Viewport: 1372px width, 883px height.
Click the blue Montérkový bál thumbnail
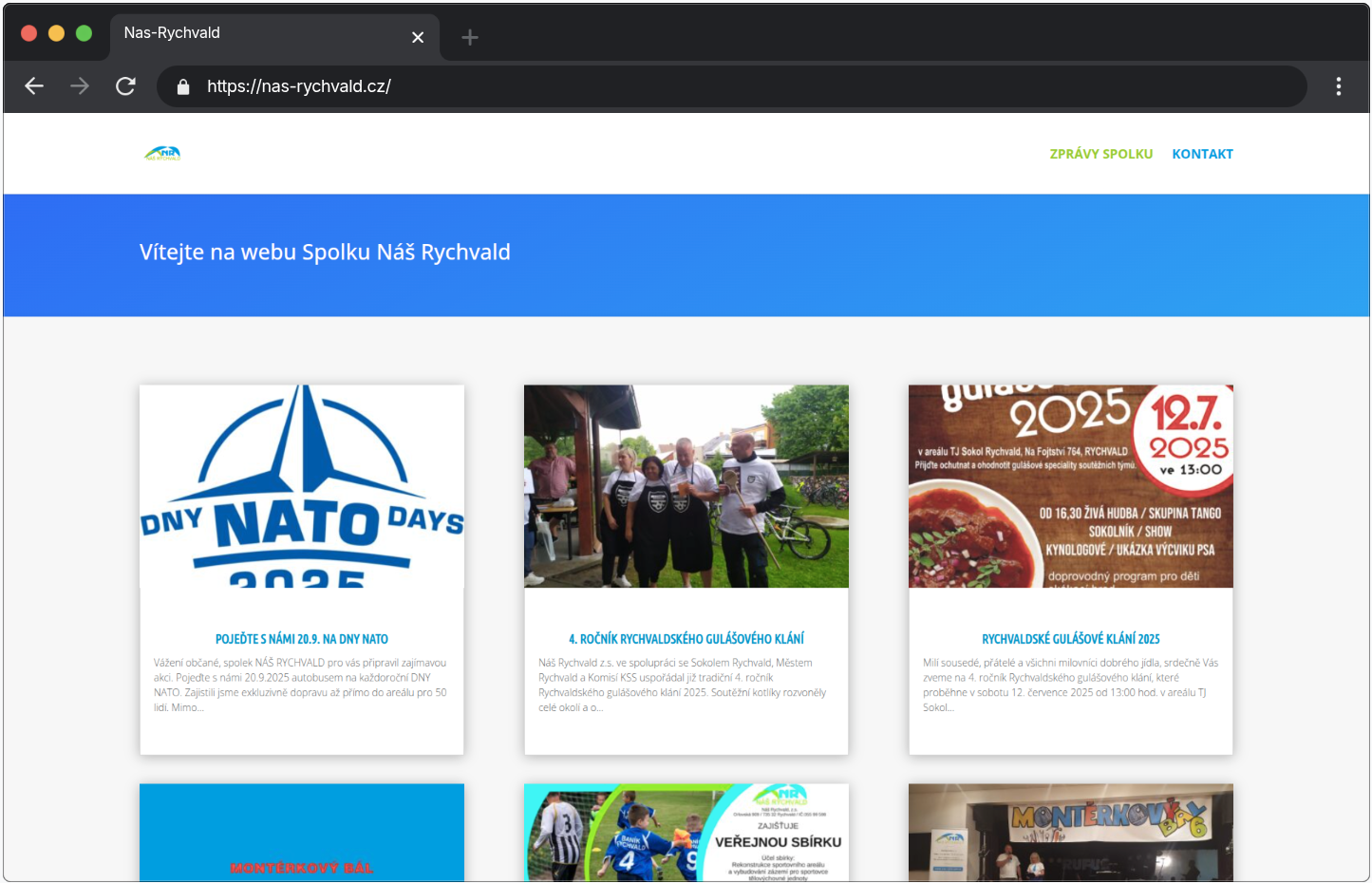[x=301, y=832]
